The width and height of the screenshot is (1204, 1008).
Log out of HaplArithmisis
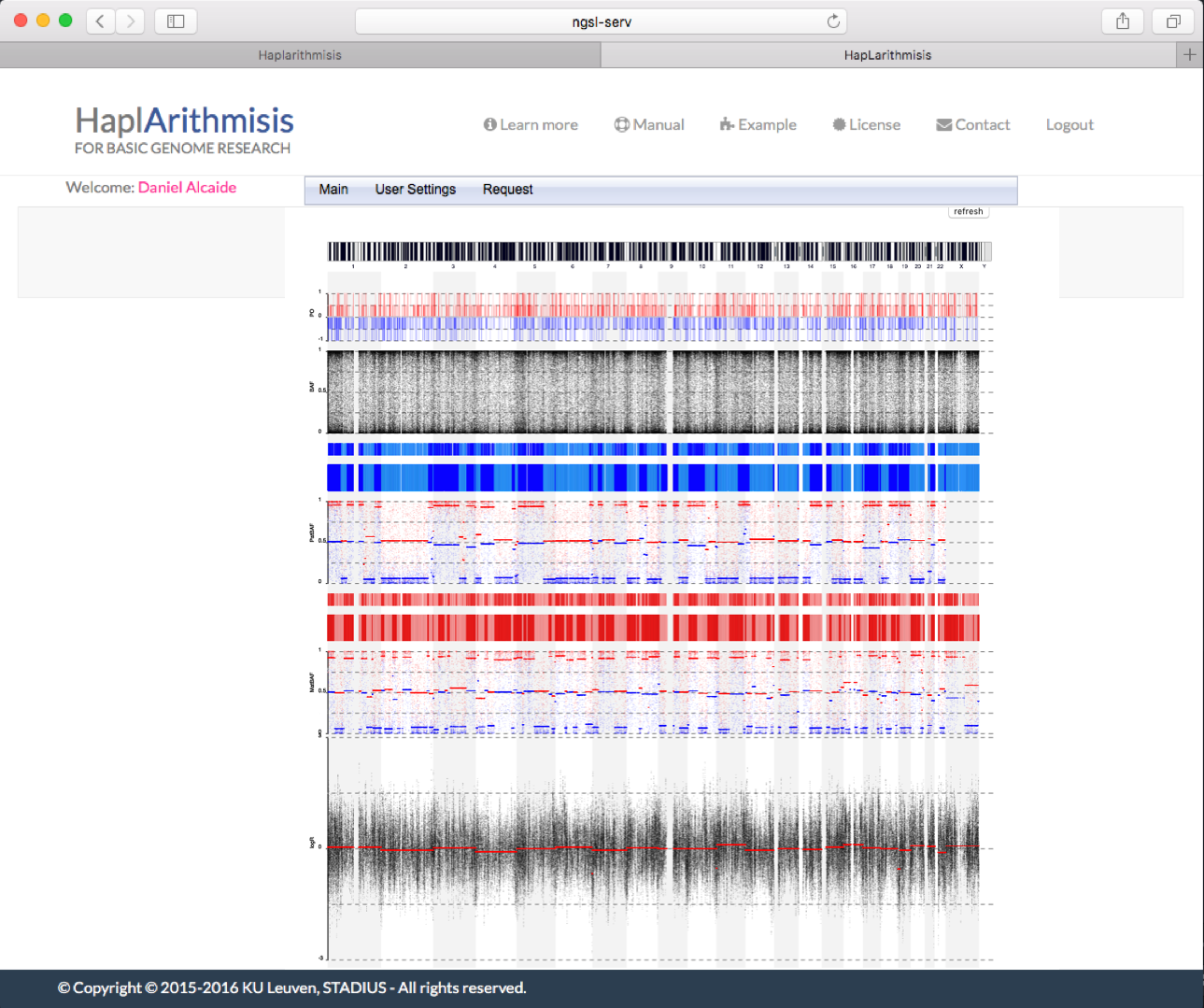tap(1069, 125)
